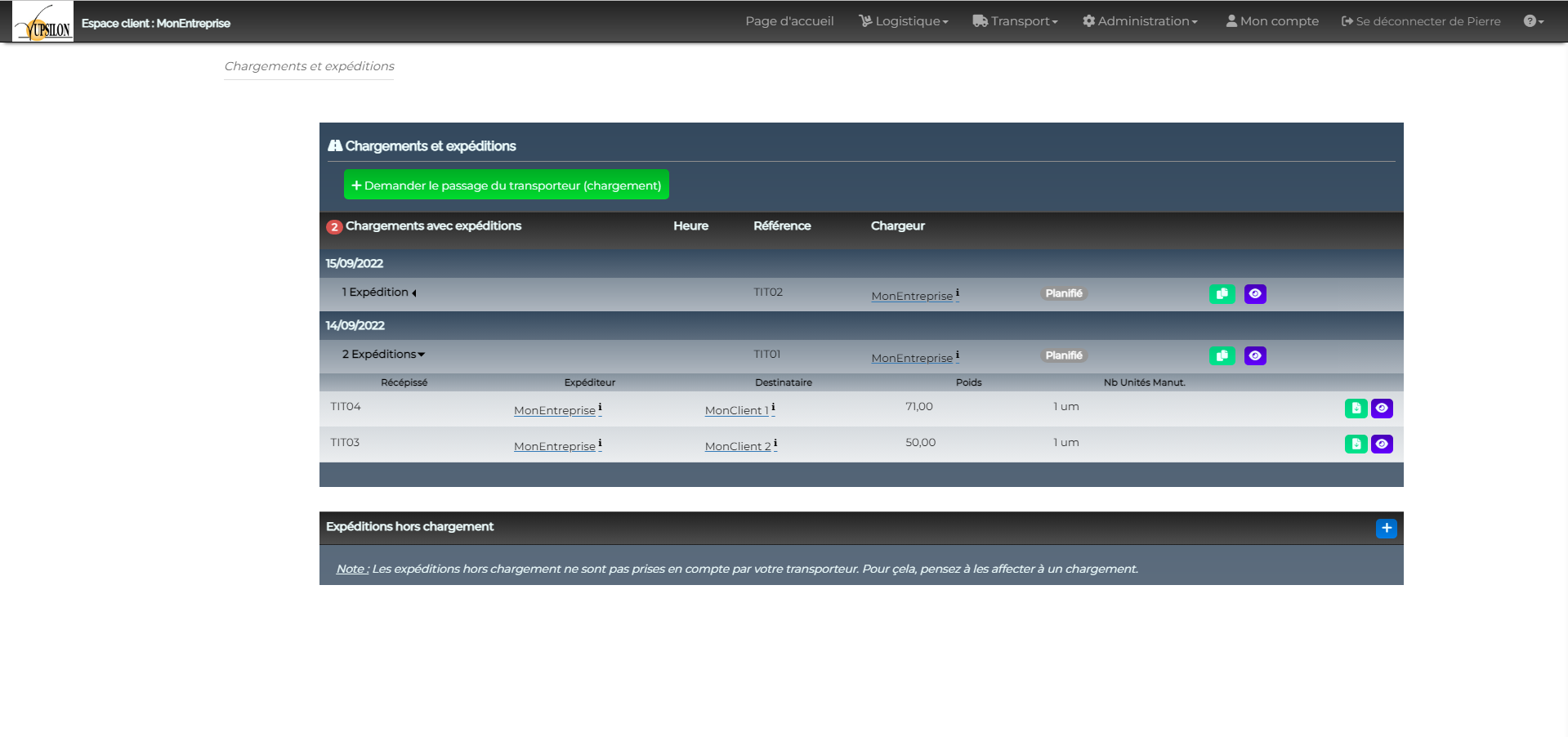This screenshot has width=1568, height=737.
Task: View TIT01 chargement with eye icon
Action: 1255,355
